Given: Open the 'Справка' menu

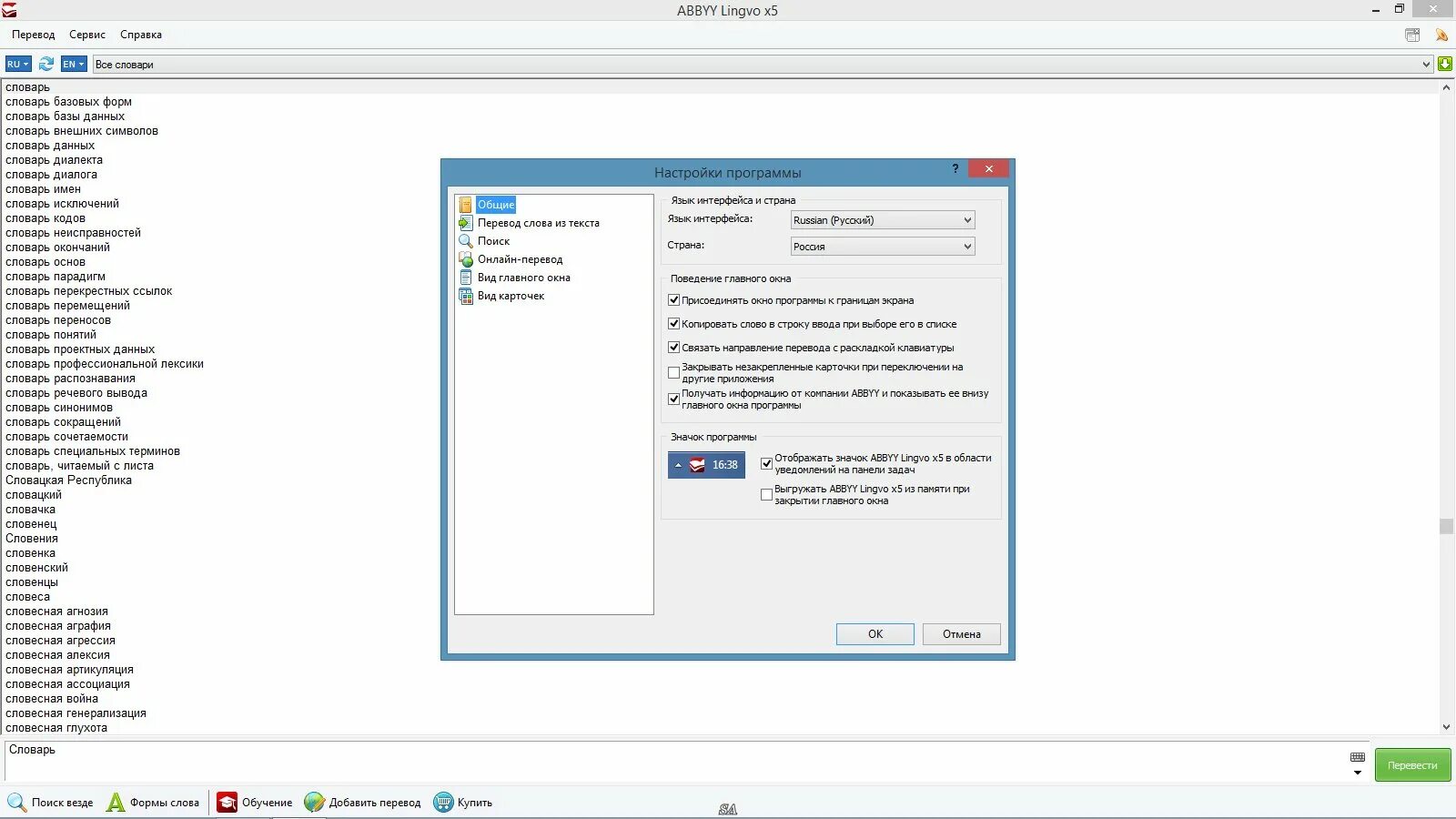Looking at the screenshot, I should [141, 35].
